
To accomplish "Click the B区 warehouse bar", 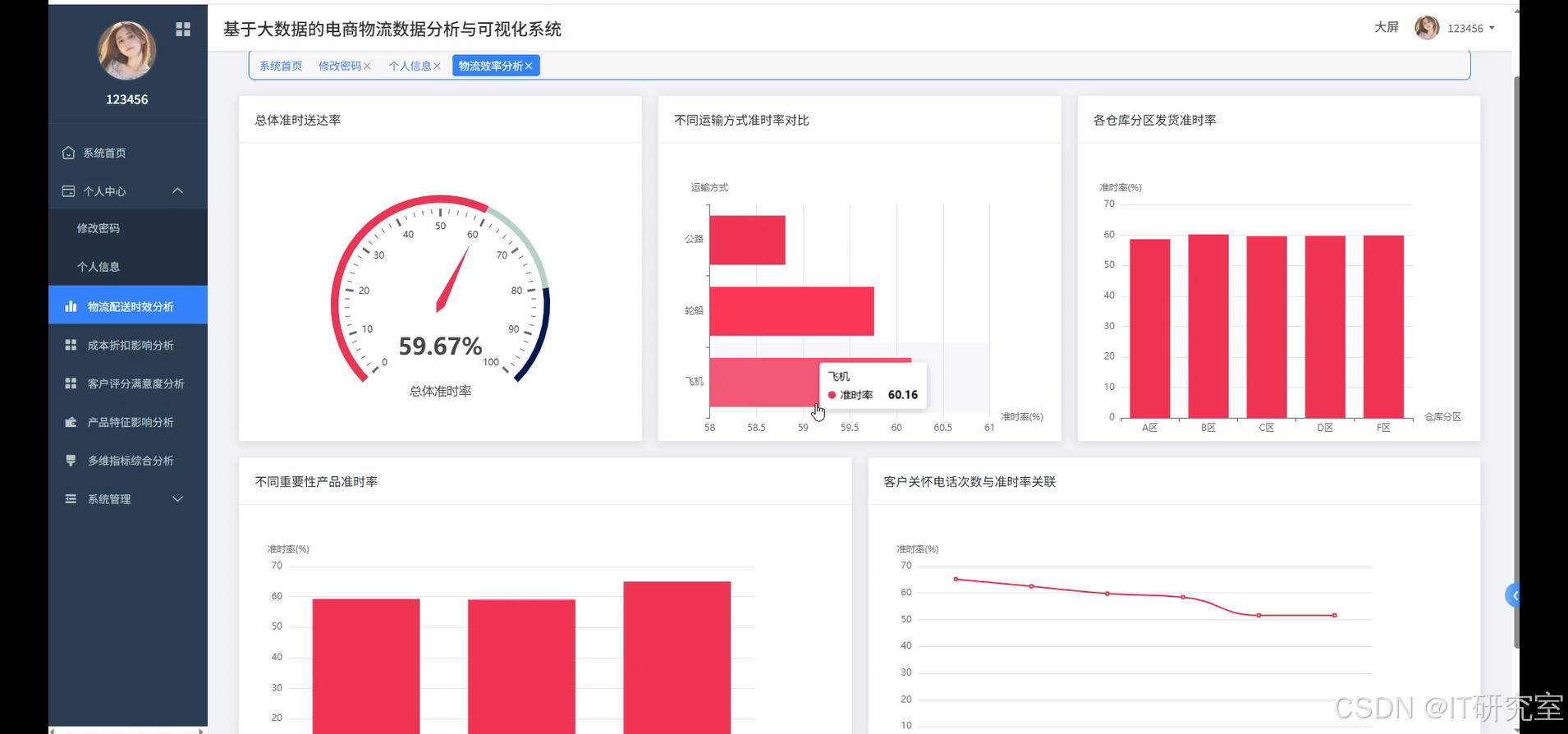I will pos(1208,326).
